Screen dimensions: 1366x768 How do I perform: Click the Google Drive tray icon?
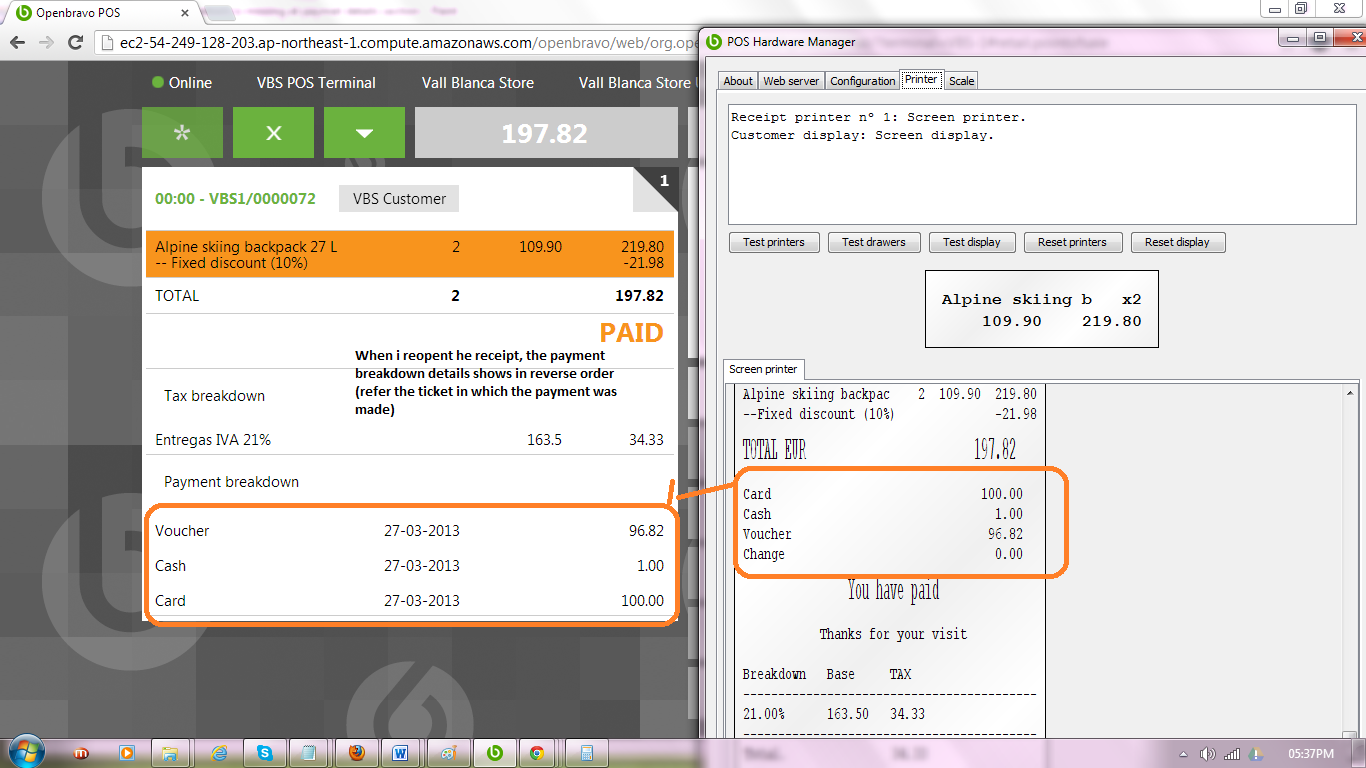pyautogui.click(x=1256, y=754)
